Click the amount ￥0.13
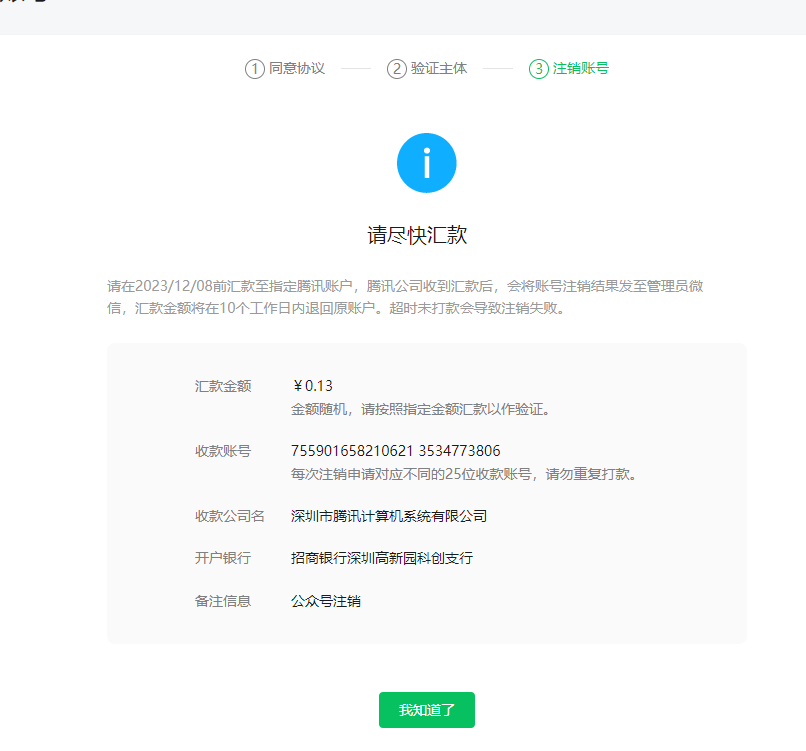The image size is (806, 751). click(313, 386)
